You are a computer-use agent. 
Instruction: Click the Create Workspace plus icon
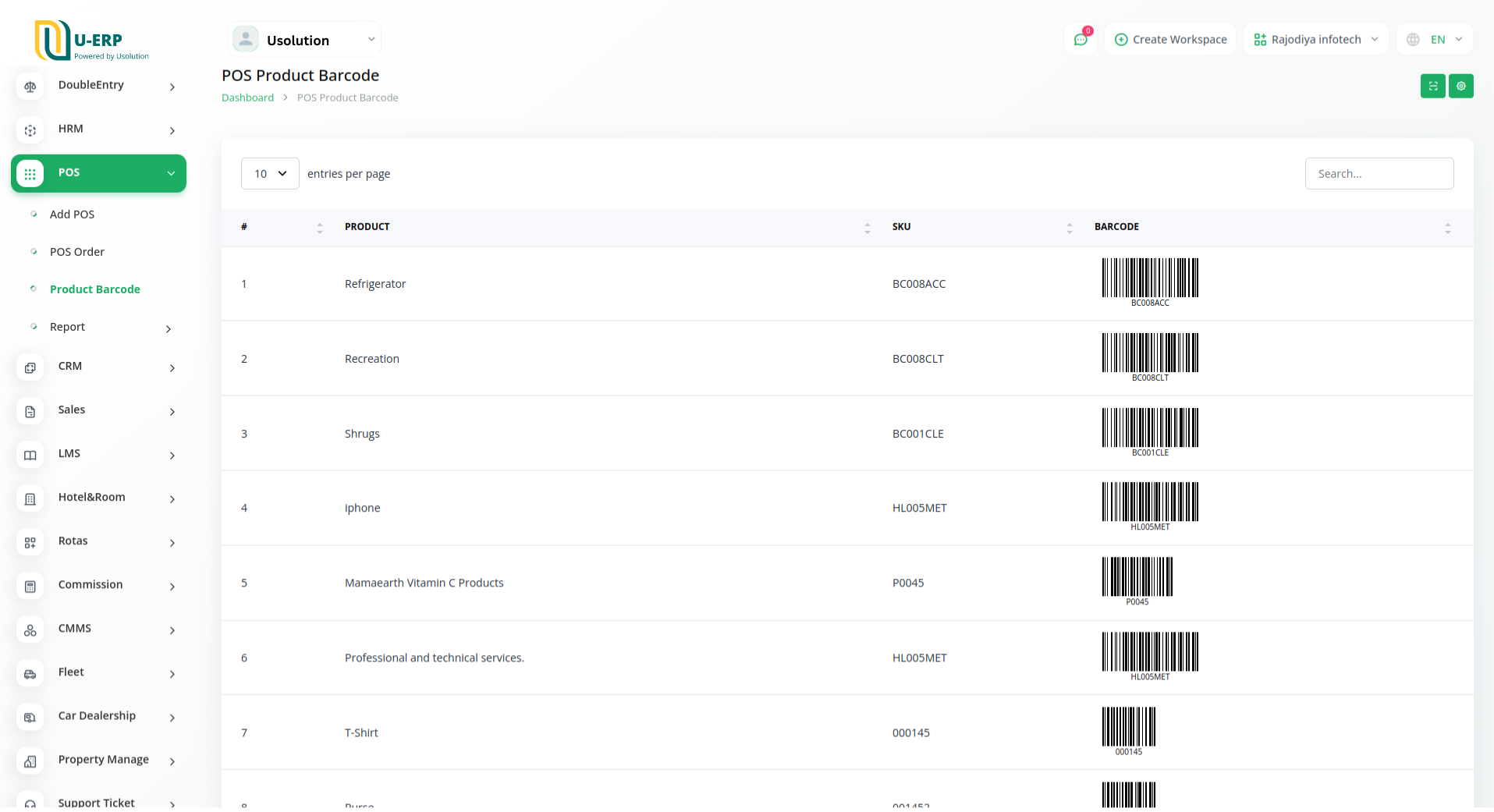pyautogui.click(x=1121, y=39)
